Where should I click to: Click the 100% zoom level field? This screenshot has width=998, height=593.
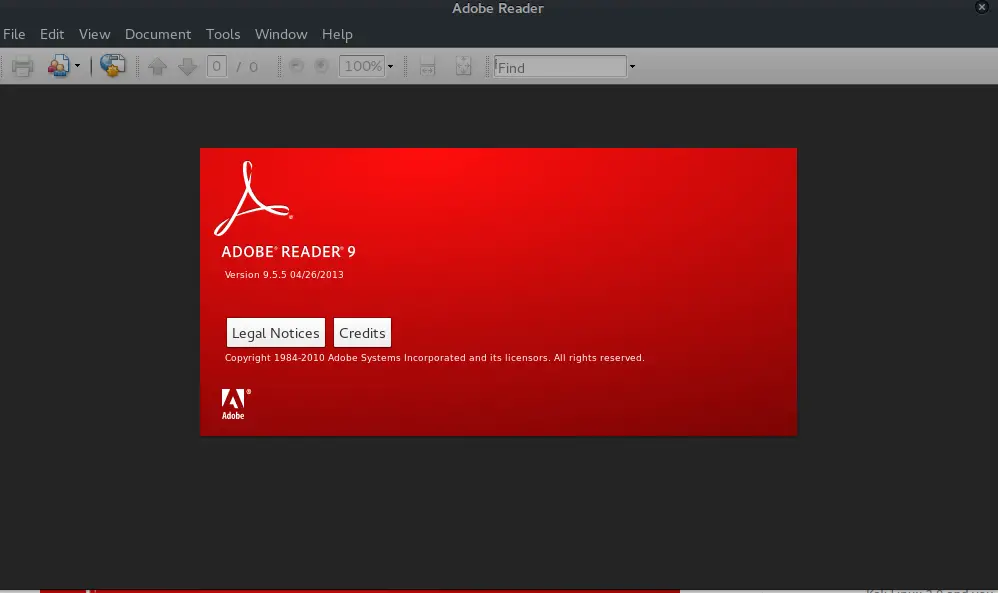362,66
